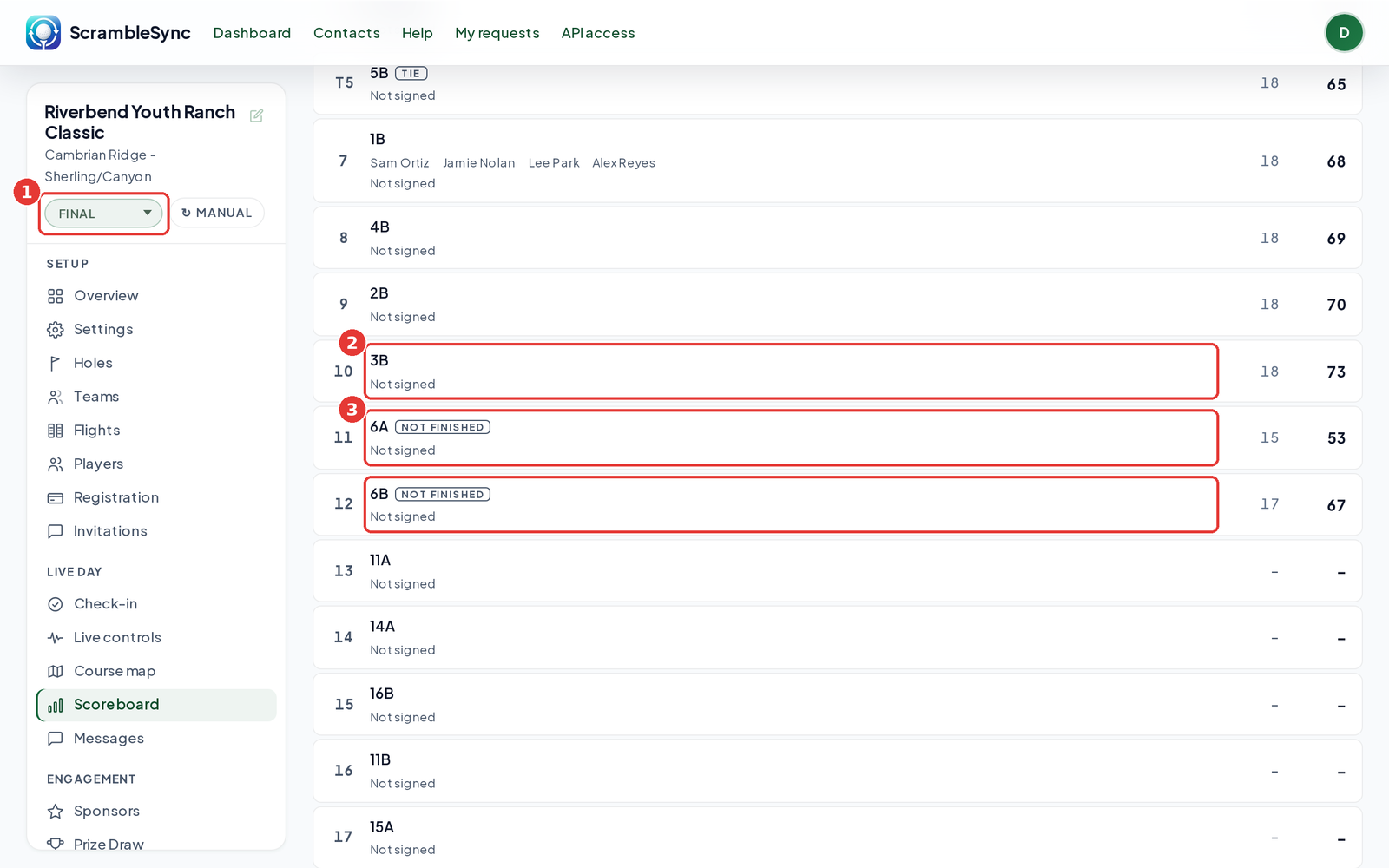The width and height of the screenshot is (1389, 868).
Task: Click the Flights columns icon
Action: 56,431
